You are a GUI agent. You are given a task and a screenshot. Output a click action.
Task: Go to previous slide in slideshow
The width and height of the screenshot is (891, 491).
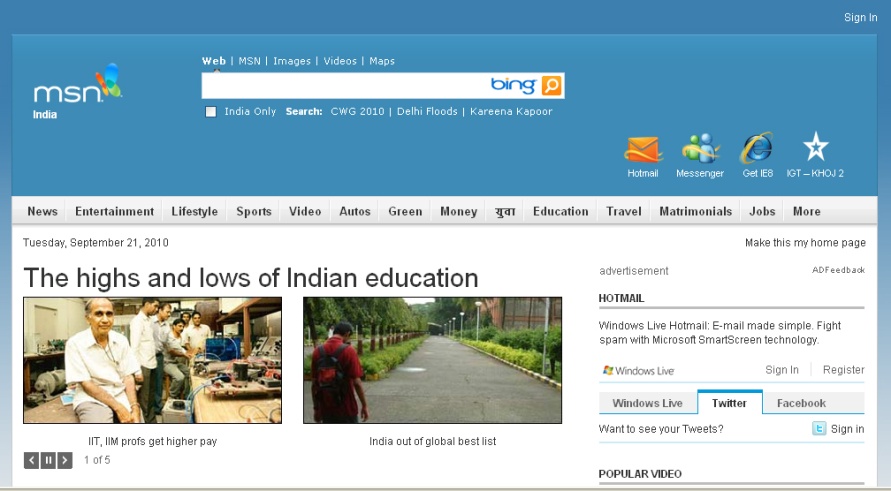click(31, 460)
